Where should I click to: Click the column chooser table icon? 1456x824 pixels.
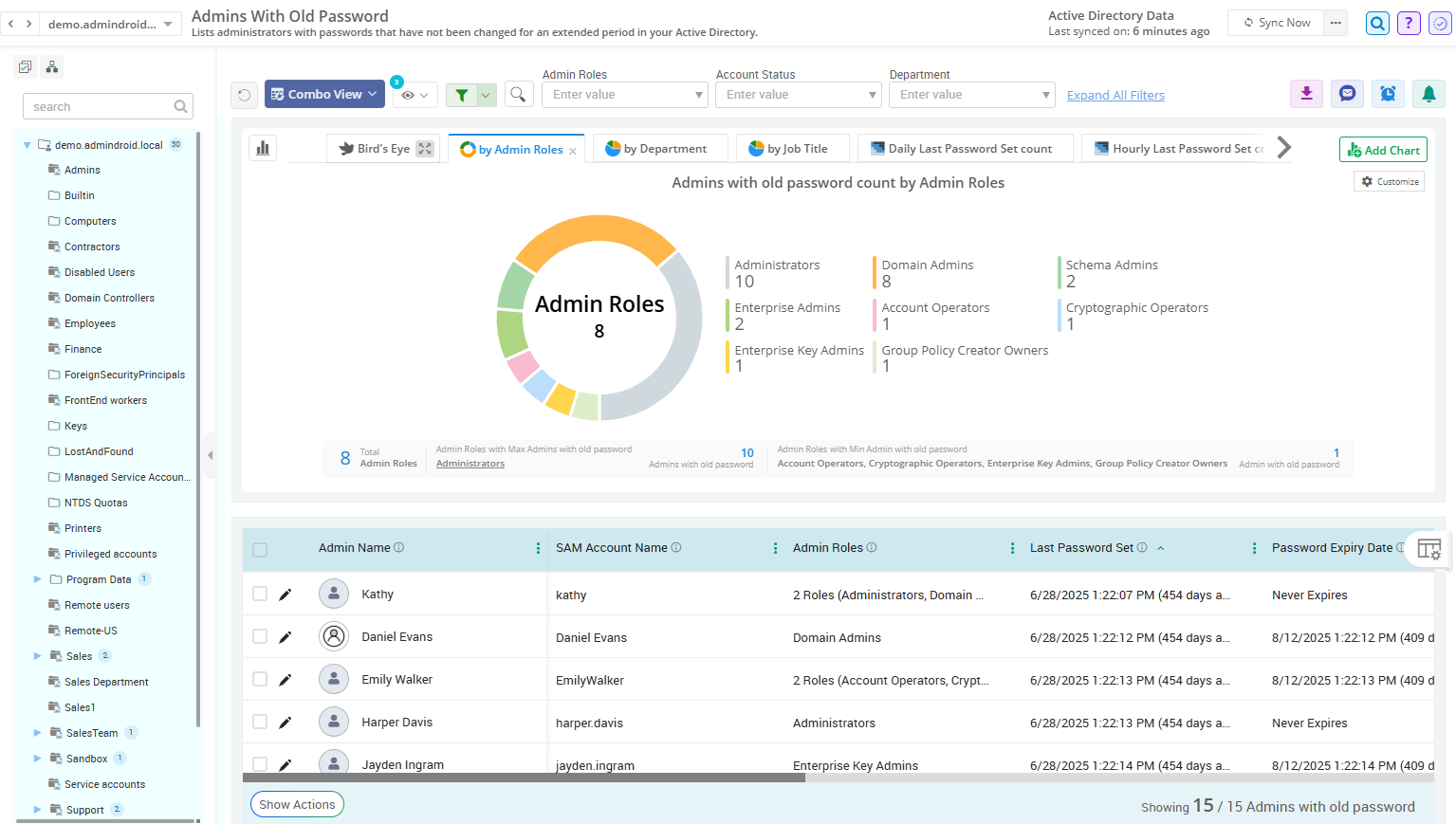click(1428, 549)
